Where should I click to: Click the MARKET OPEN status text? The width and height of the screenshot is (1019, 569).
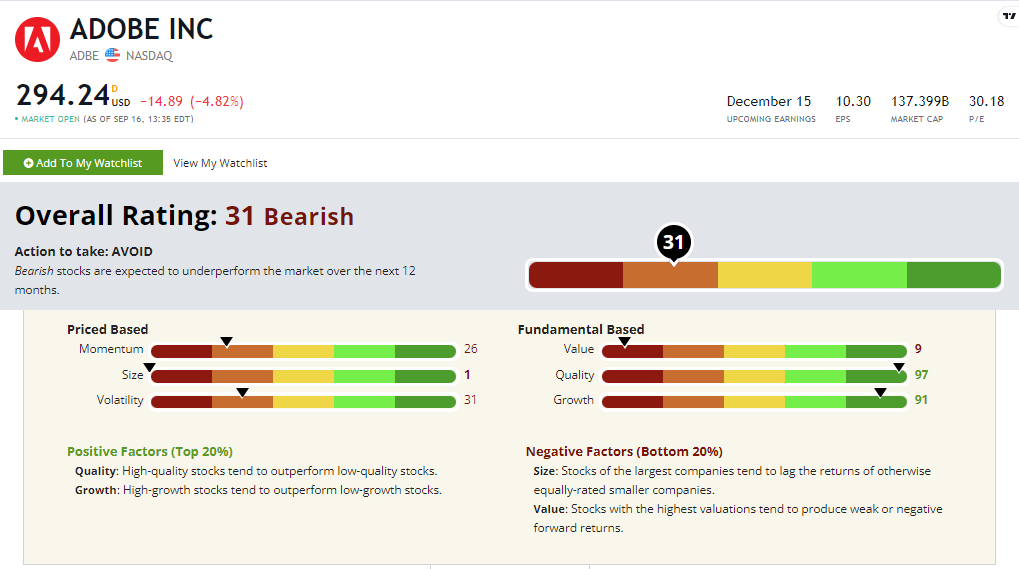click(50, 119)
